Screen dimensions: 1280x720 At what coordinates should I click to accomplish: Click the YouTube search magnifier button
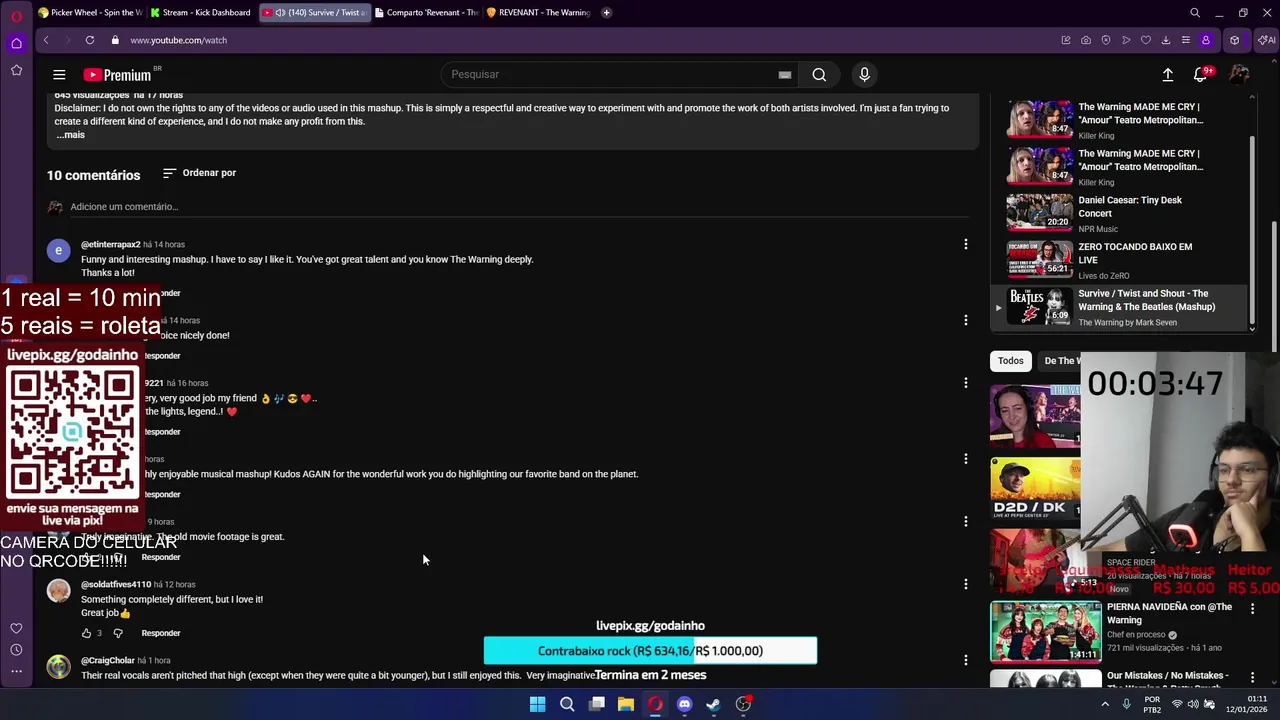click(819, 74)
